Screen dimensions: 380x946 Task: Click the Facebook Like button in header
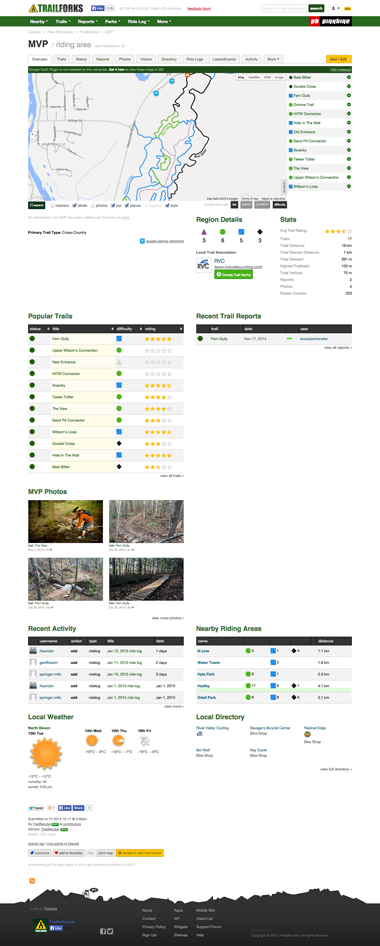[x=98, y=8]
